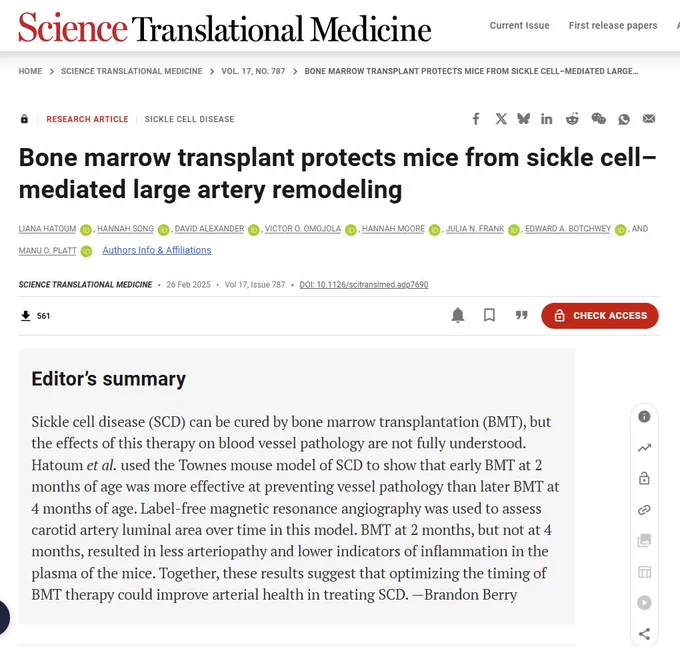Open the Current Issue menu item

pos(520,26)
